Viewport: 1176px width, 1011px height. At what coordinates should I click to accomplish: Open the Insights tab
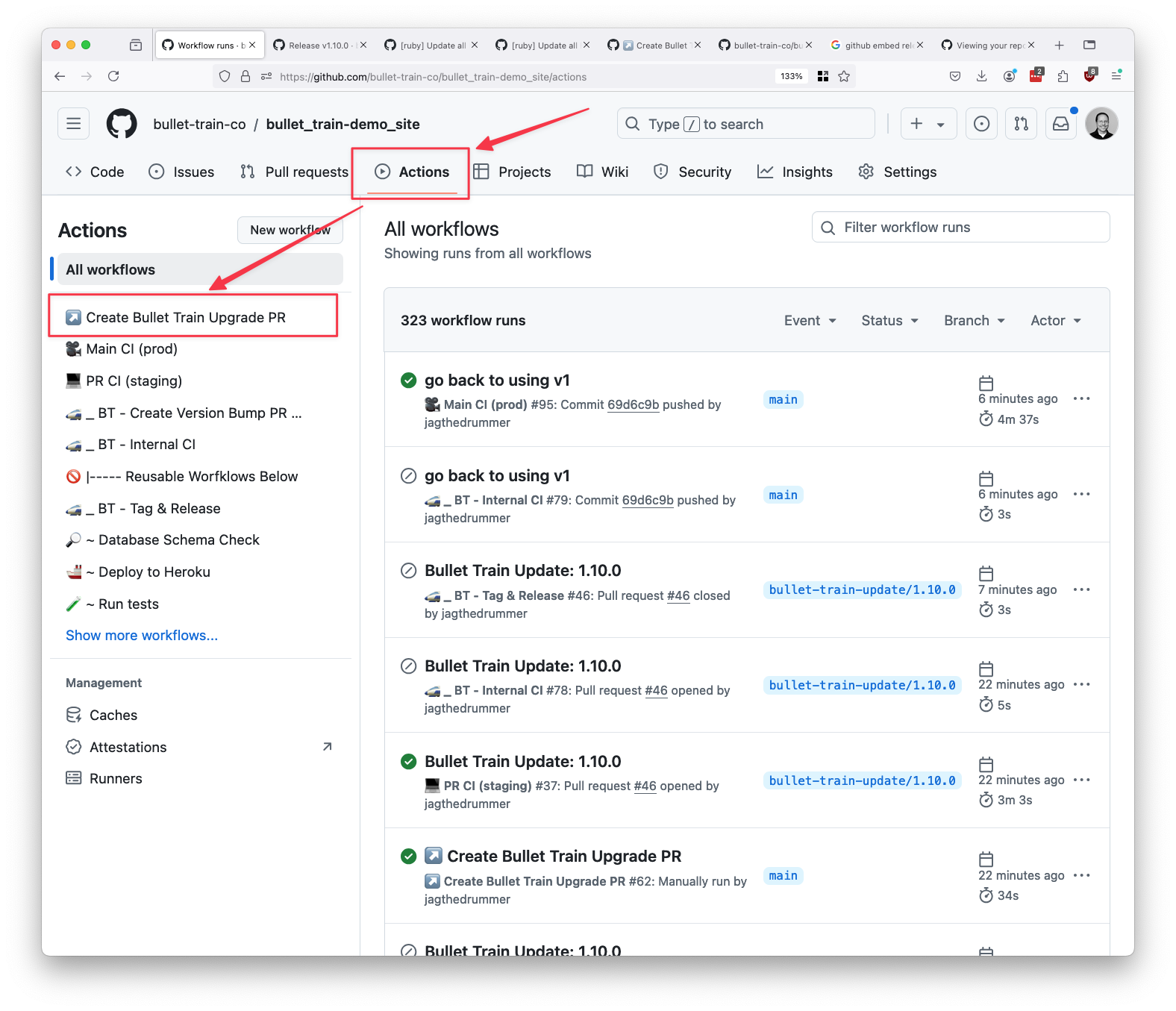click(x=795, y=172)
